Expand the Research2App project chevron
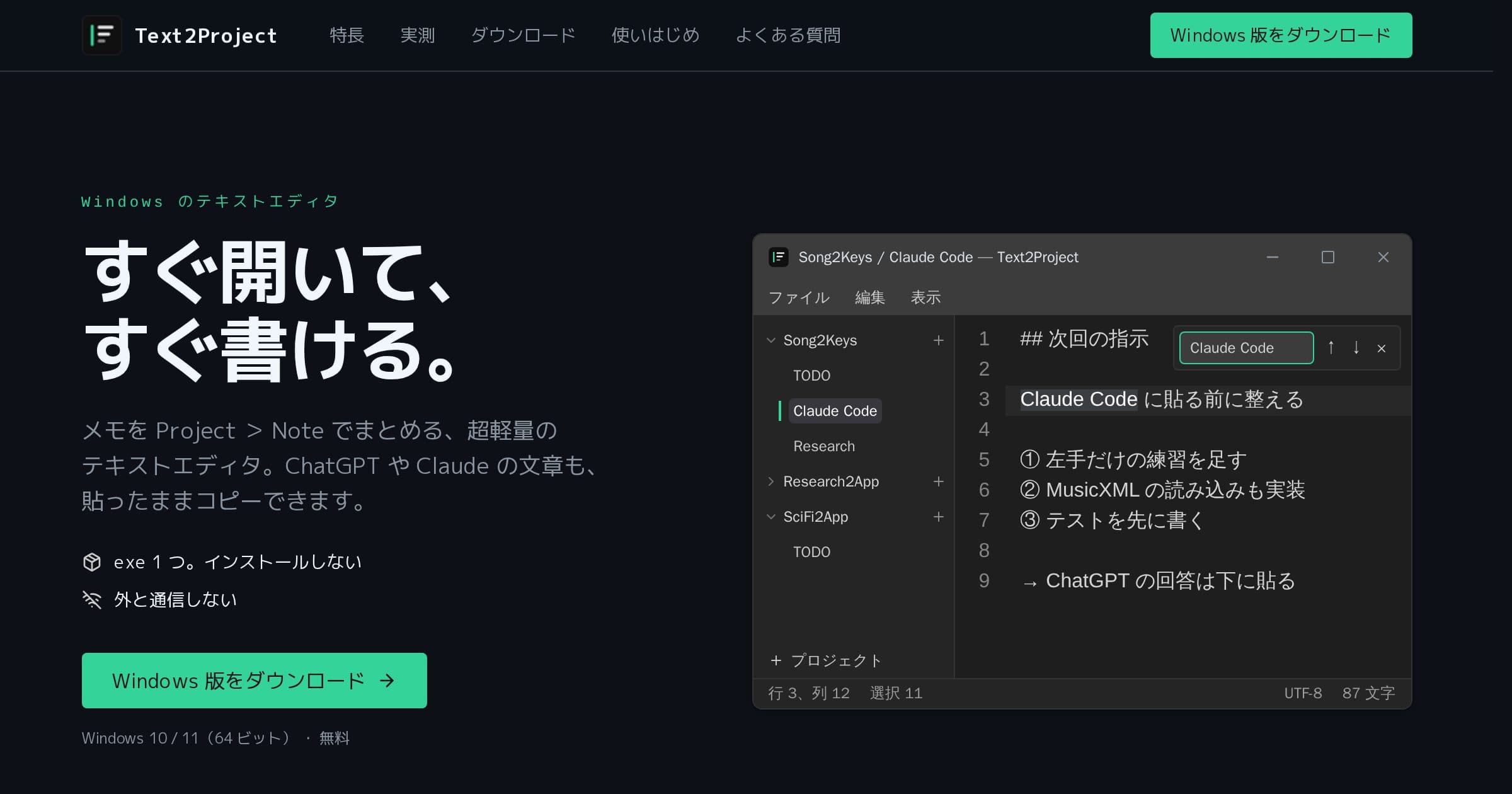This screenshot has width=1512, height=794. pyautogui.click(x=771, y=481)
